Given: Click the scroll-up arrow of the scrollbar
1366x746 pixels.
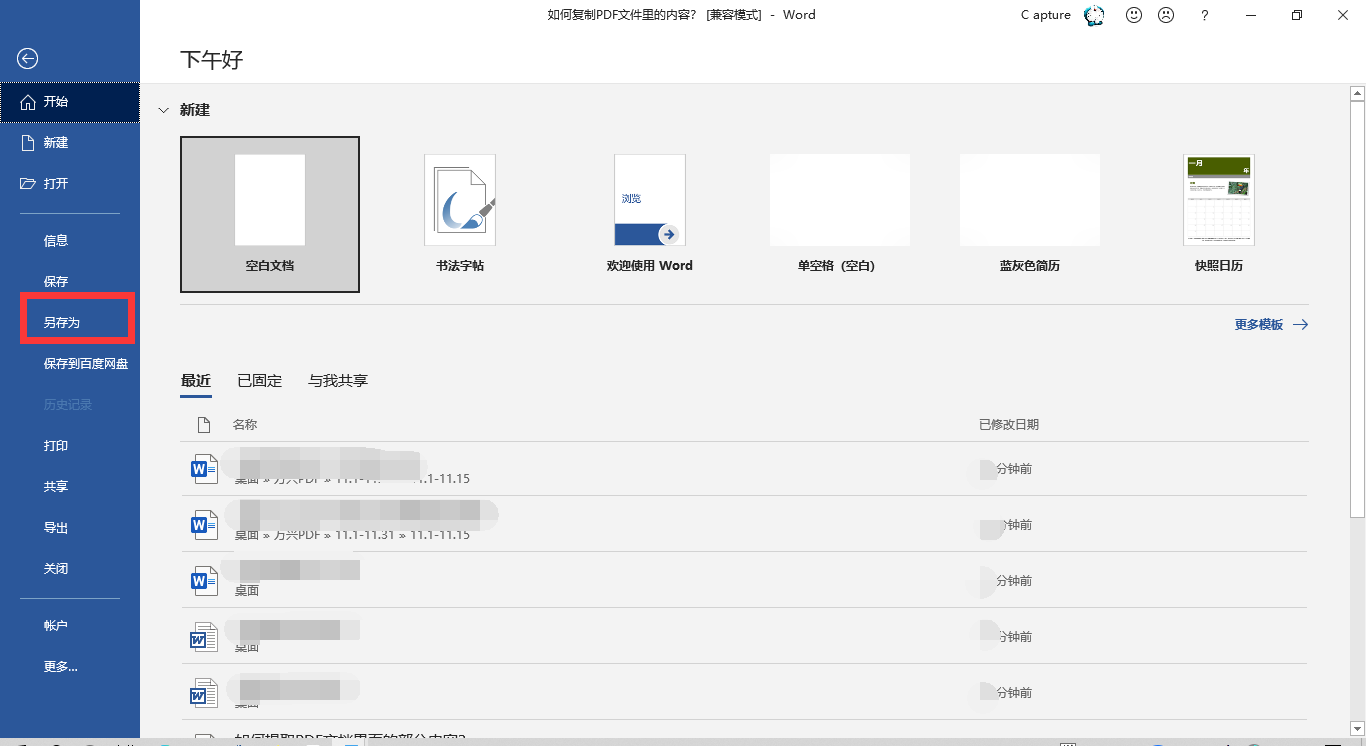Looking at the screenshot, I should tap(1357, 93).
